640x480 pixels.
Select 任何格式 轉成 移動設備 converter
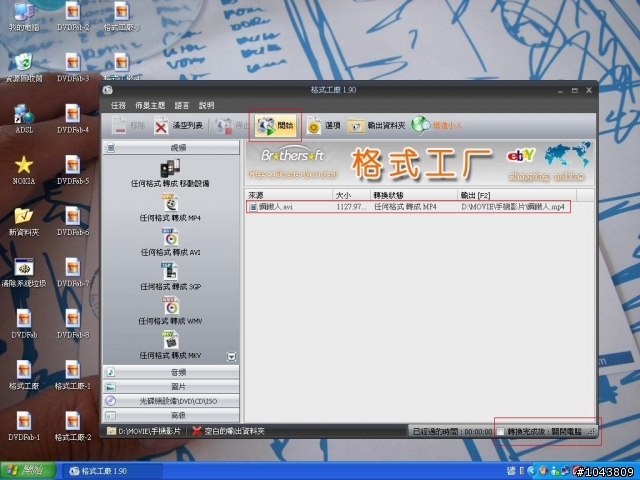pyautogui.click(x=170, y=175)
